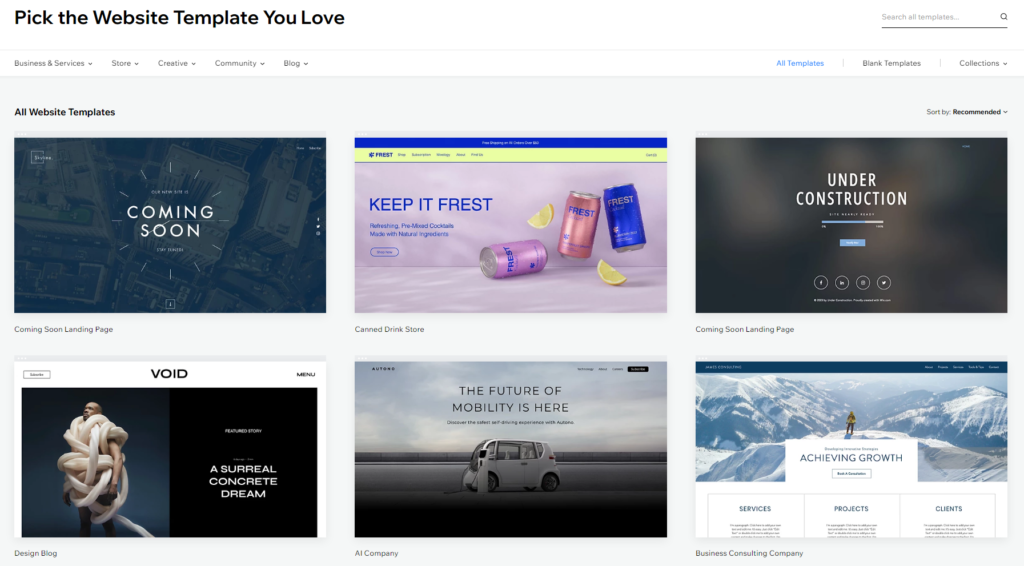Open the Store dropdown menu

[125, 63]
